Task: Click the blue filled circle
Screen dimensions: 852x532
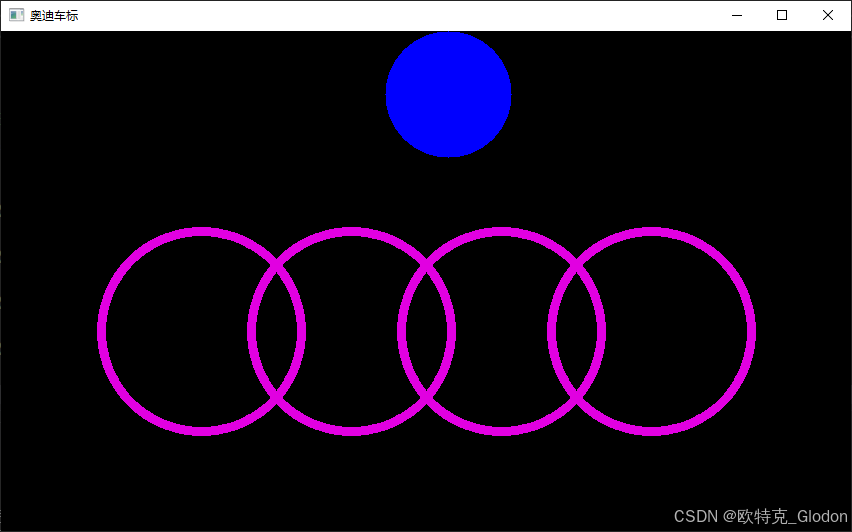Action: [x=448, y=95]
